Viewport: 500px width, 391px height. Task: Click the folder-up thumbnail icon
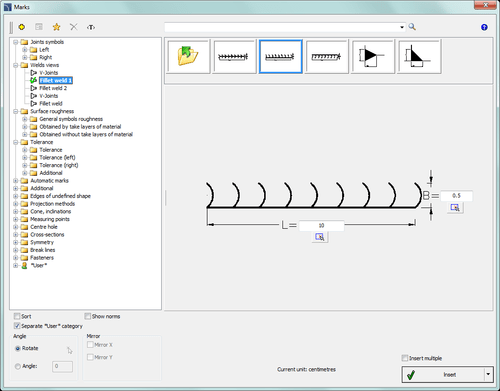[188, 56]
